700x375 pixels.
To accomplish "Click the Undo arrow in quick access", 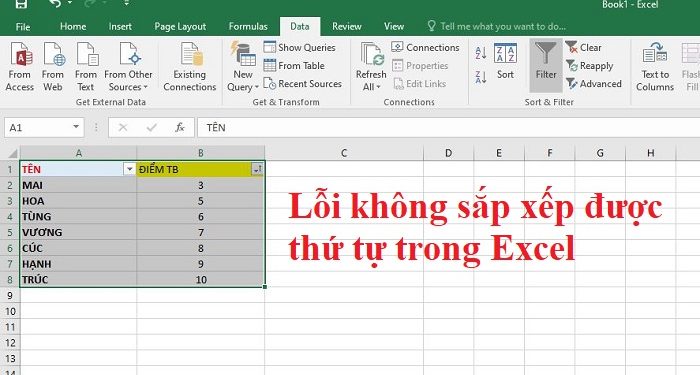I will 55,4.
